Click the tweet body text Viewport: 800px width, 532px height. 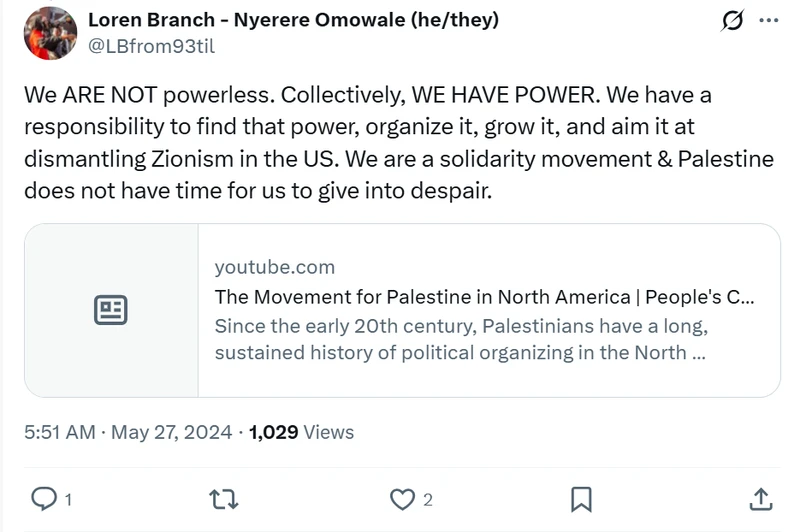399,142
